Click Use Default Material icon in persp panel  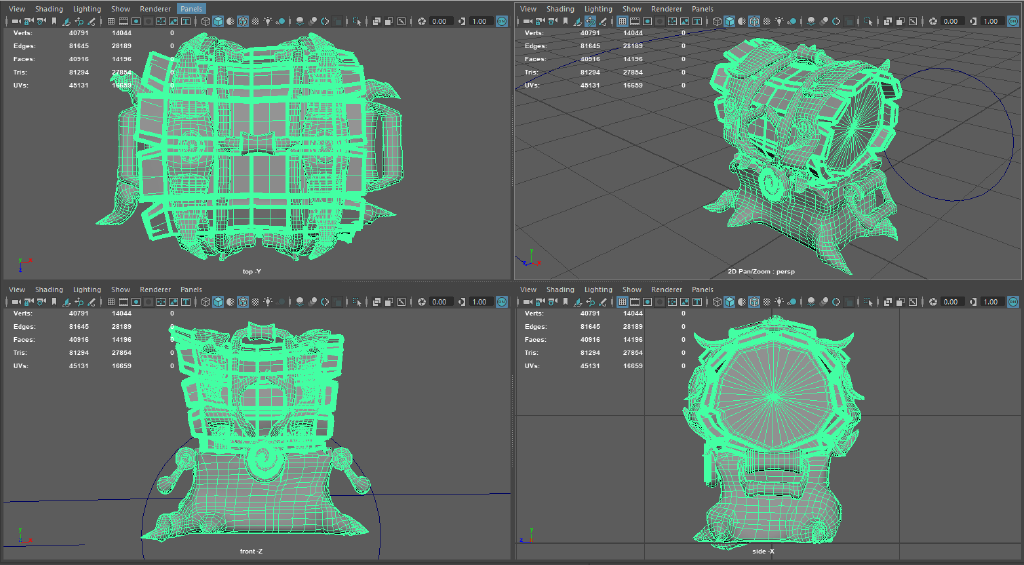(x=741, y=21)
